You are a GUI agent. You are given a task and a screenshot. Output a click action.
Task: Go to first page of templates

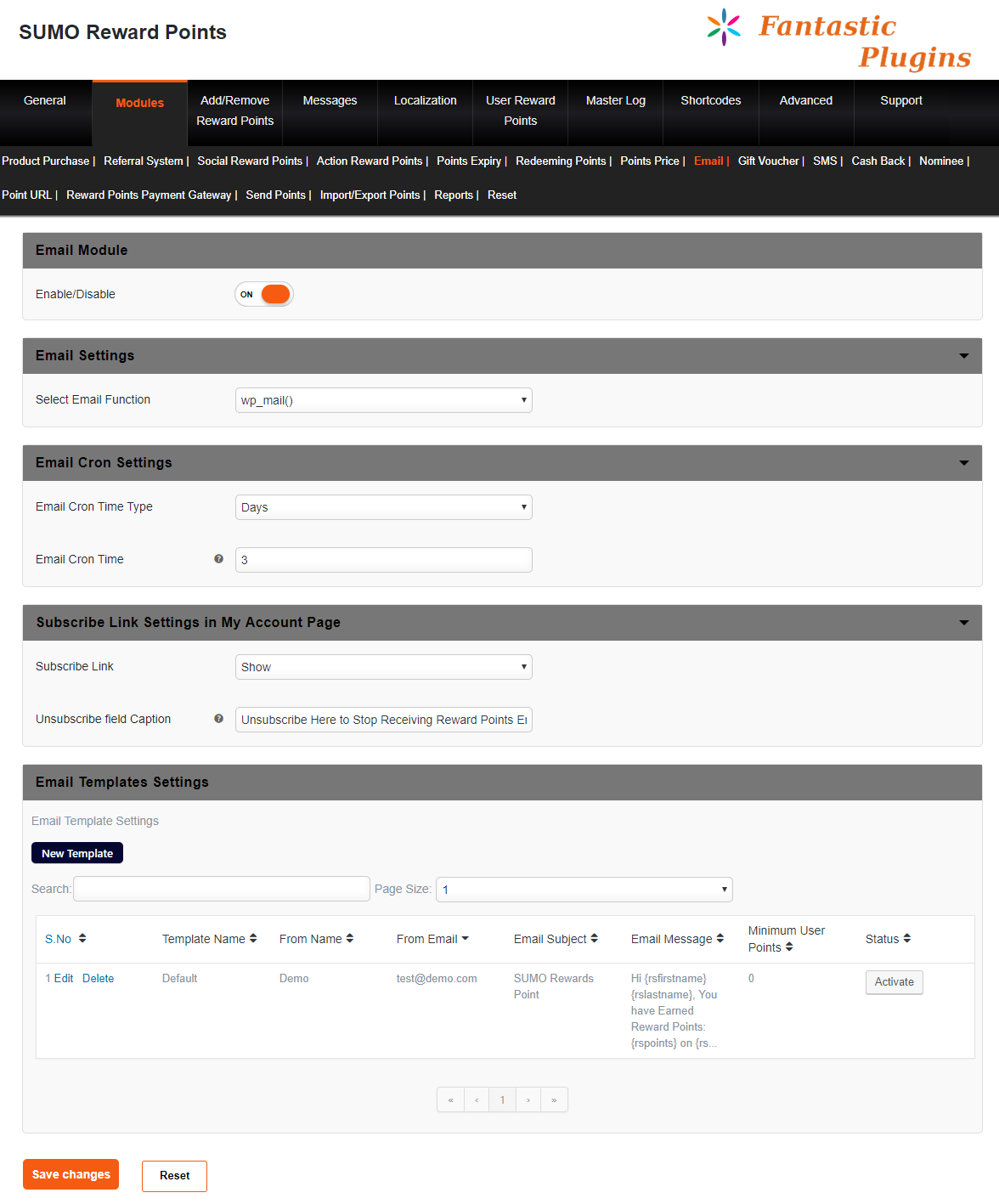click(x=450, y=1100)
